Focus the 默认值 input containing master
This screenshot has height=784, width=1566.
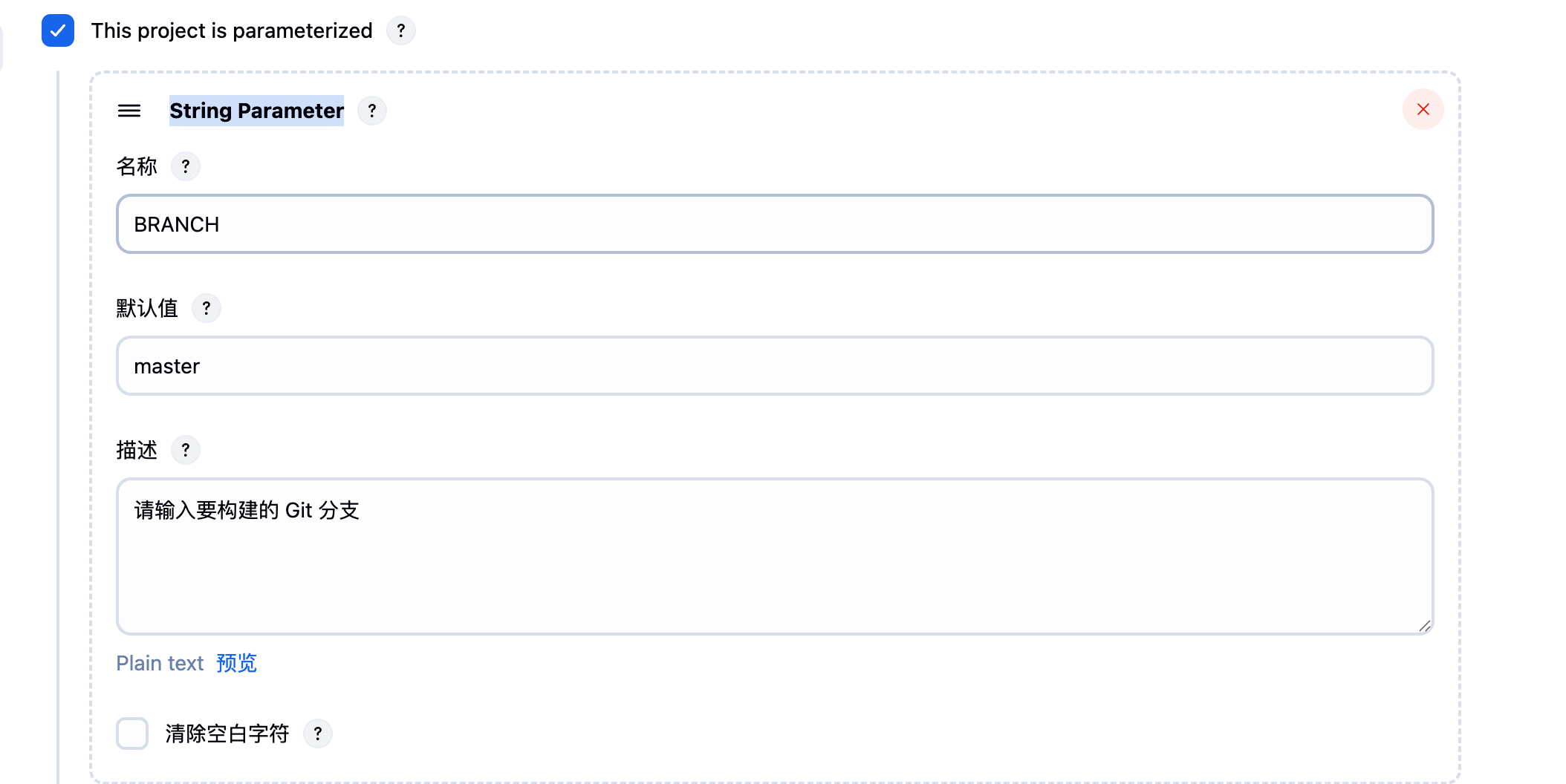[775, 366]
